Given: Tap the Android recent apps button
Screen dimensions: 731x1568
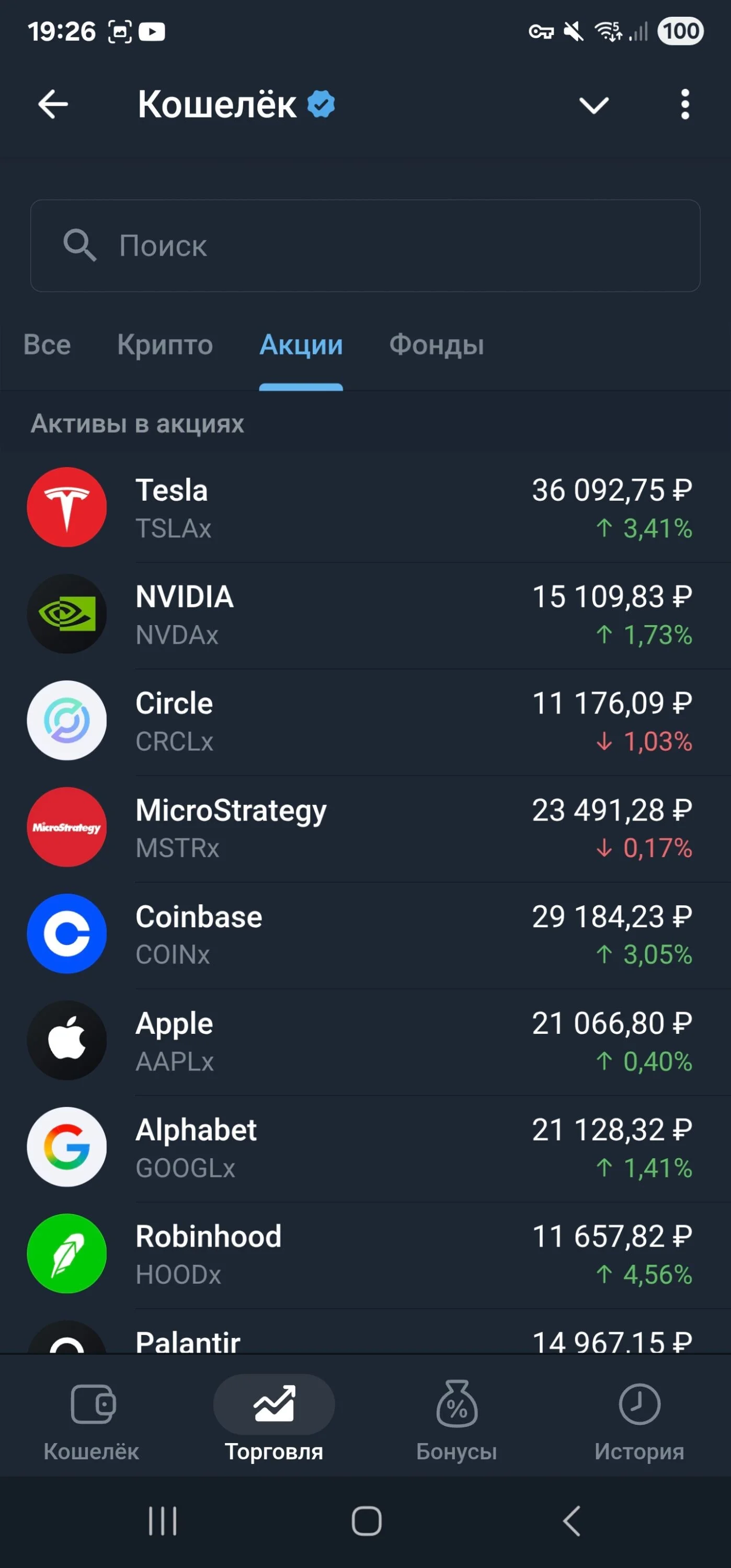Looking at the screenshot, I should click(x=163, y=1520).
